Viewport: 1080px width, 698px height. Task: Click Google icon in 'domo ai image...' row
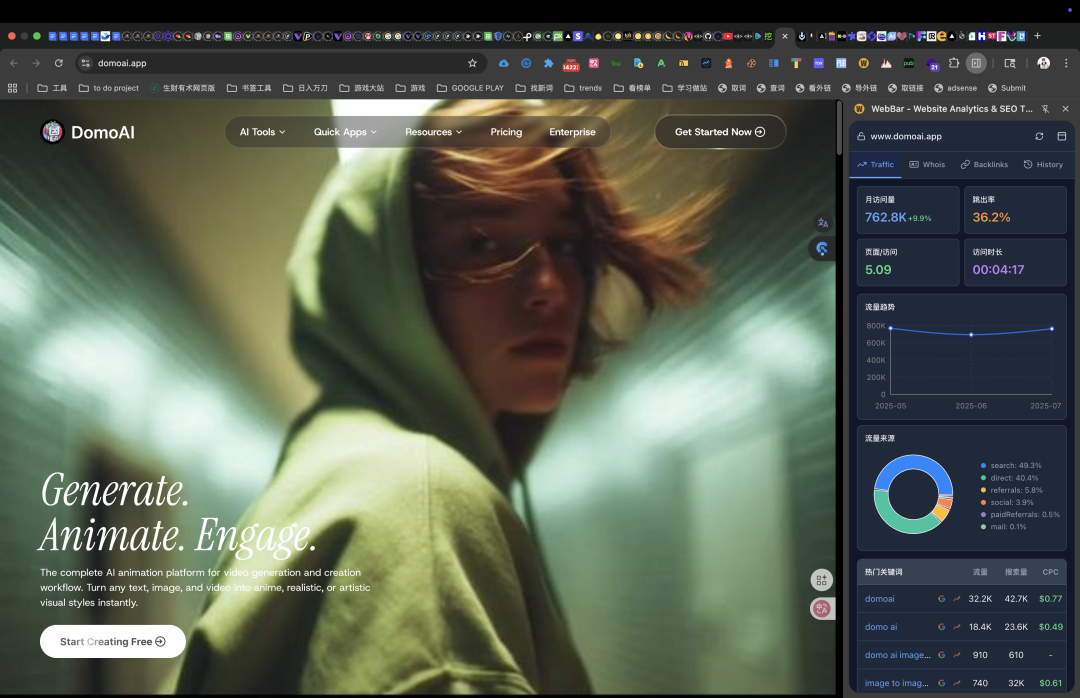pyautogui.click(x=942, y=655)
